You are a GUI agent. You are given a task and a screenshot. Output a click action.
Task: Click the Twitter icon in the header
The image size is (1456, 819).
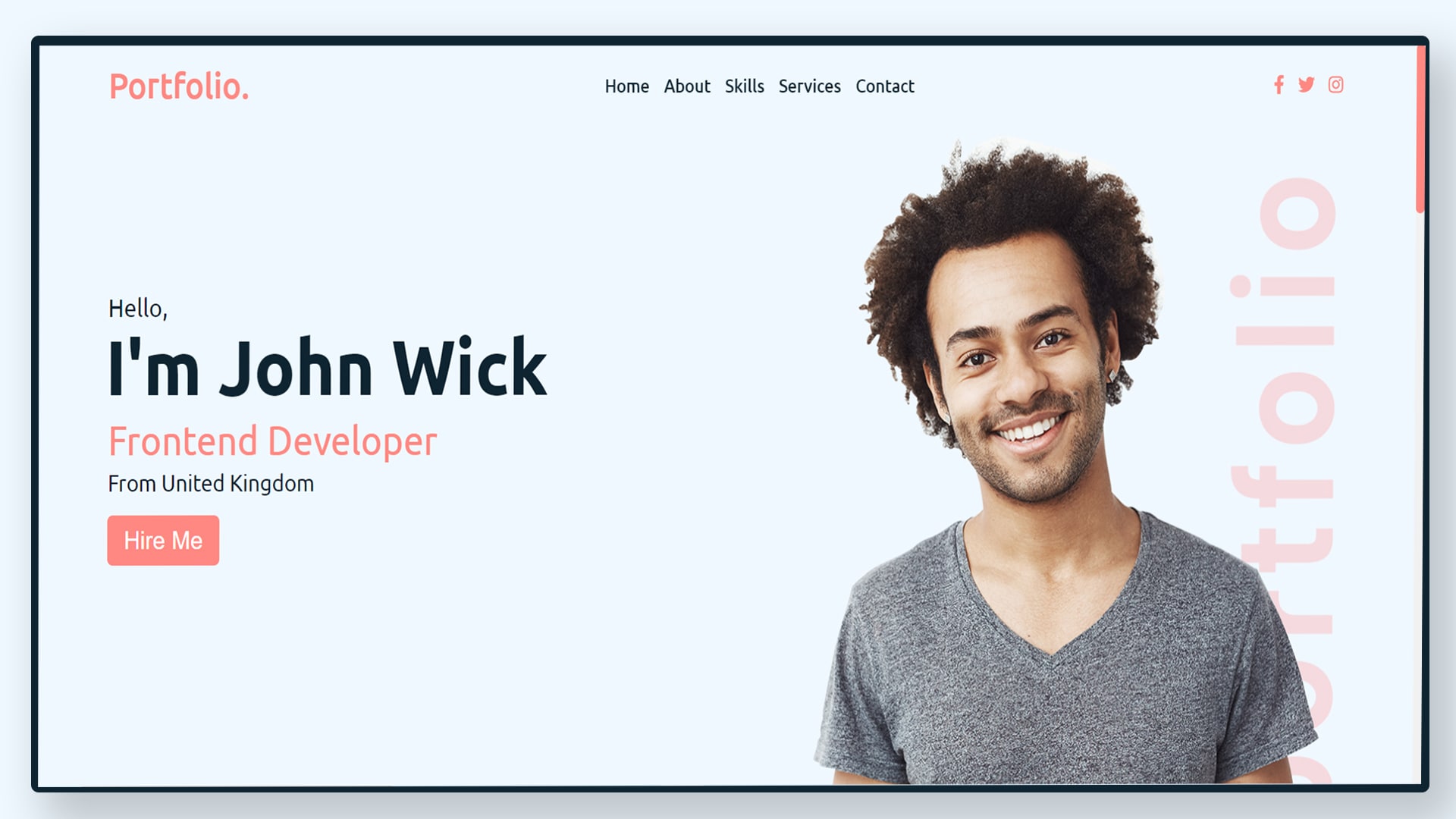click(x=1307, y=85)
